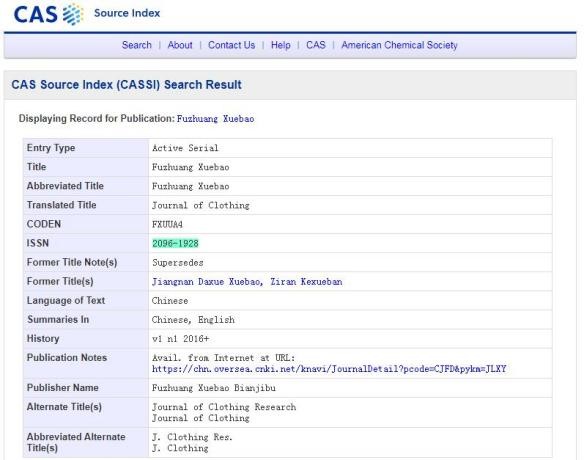Click the History value v1 n1 2016+
The image size is (584, 460).
(x=181, y=339)
